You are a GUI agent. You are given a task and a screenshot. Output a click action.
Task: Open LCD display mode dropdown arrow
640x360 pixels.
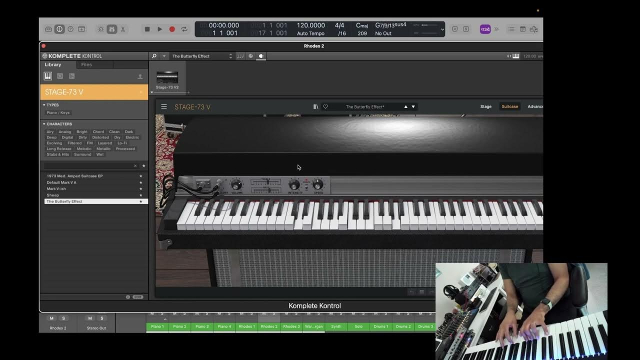pos(442,29)
